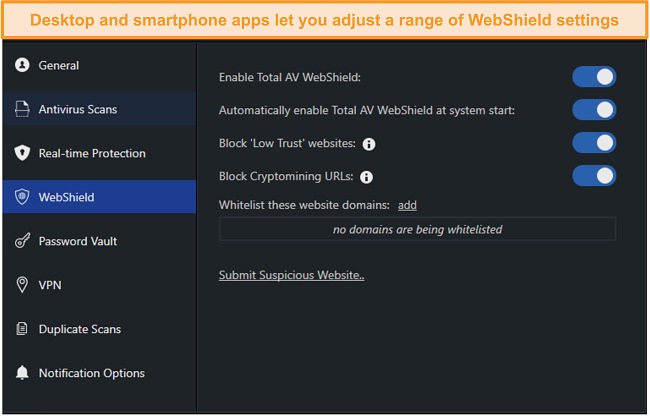Image resolution: width=650 pixels, height=416 pixels.
Task: Click the Notification Options bell icon
Action: [22, 372]
